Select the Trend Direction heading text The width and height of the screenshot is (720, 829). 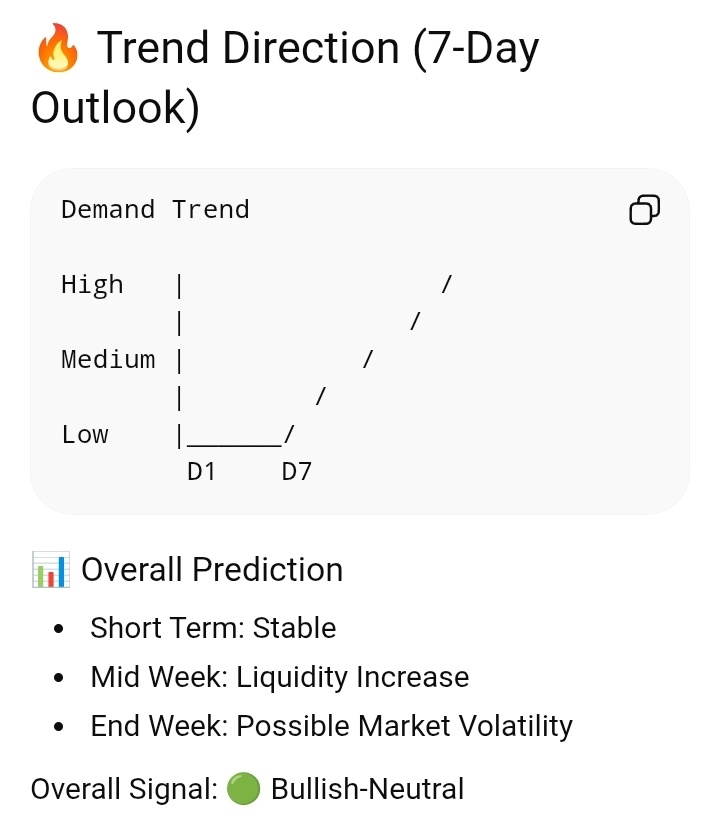pos(285,78)
